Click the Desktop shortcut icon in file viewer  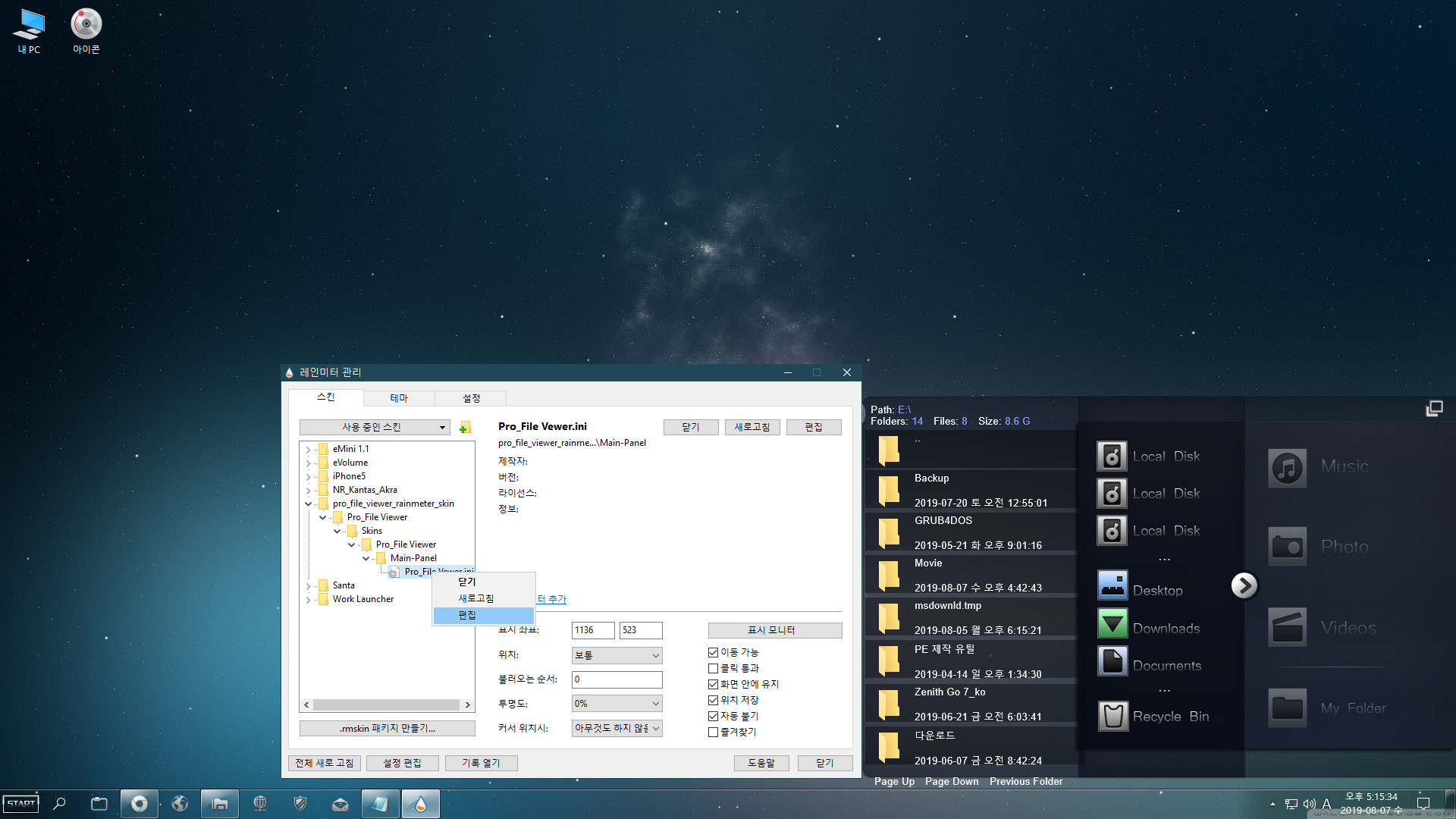1112,585
